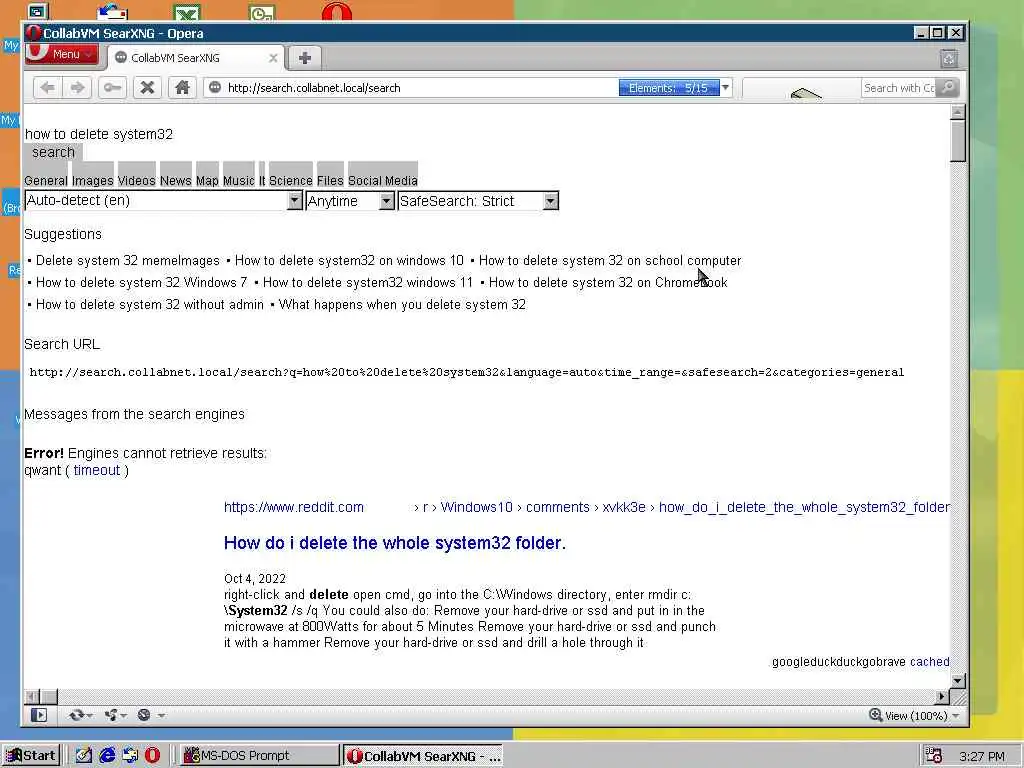Expand the language Auto-detect (en) dropdown

[x=295, y=200]
